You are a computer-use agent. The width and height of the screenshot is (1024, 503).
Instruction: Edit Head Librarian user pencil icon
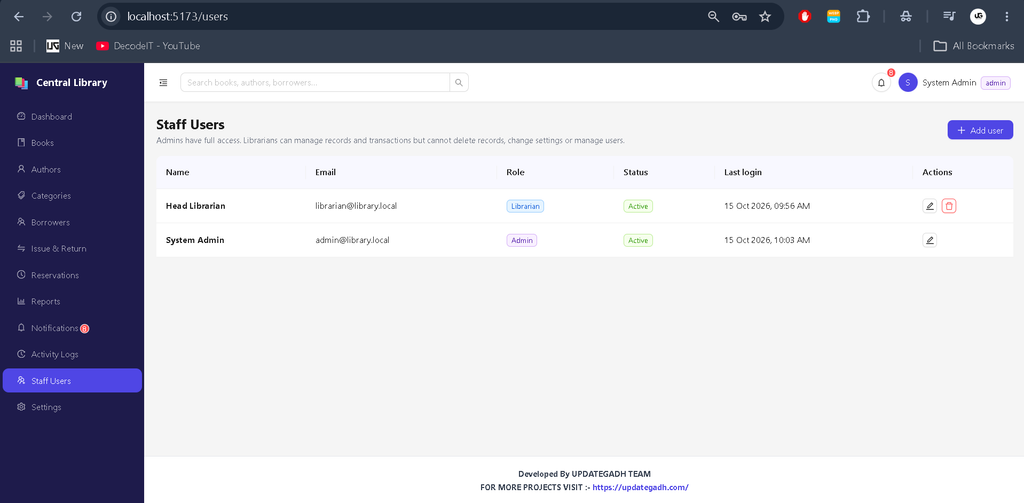click(929, 206)
